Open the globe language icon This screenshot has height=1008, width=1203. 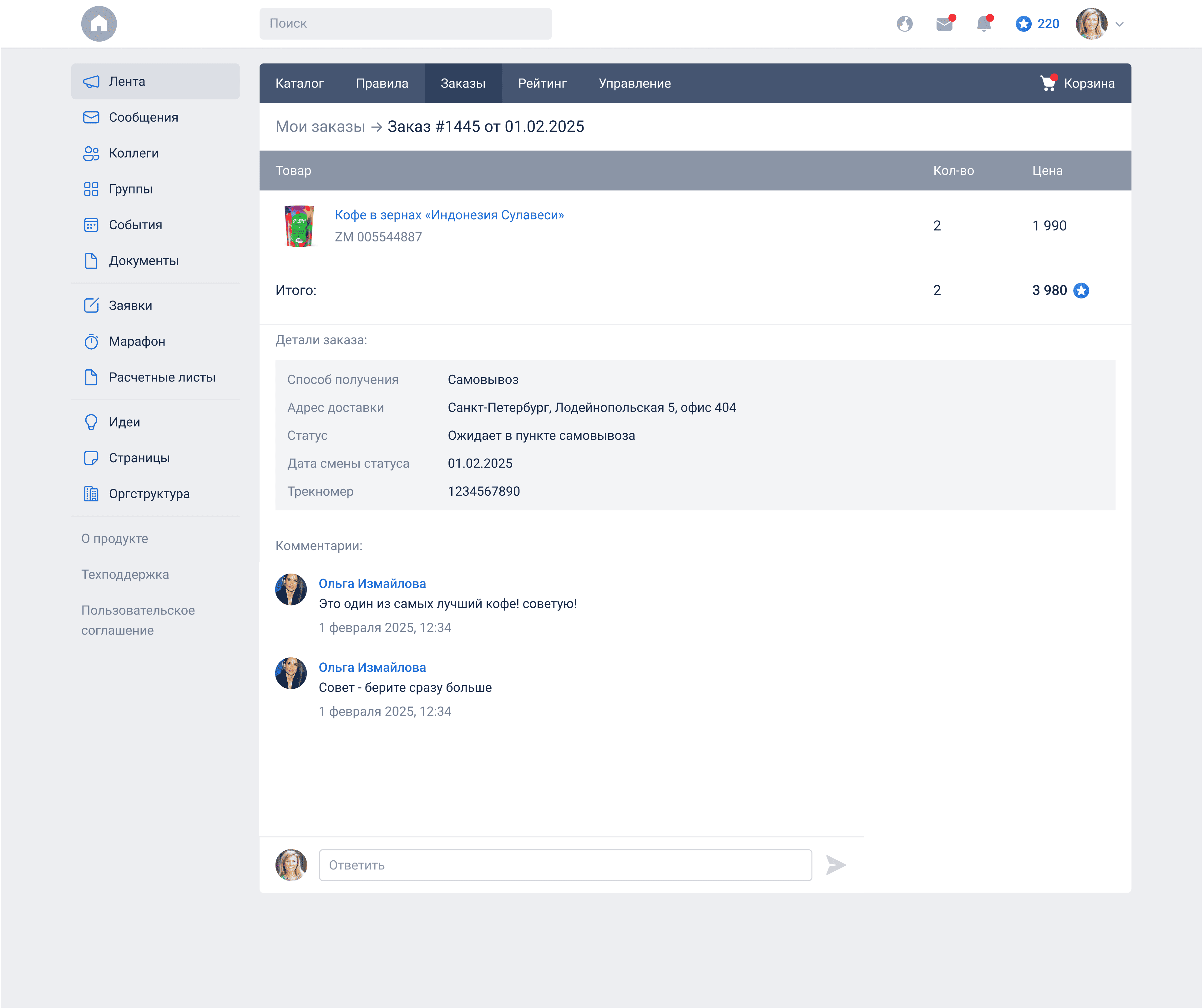(x=905, y=23)
